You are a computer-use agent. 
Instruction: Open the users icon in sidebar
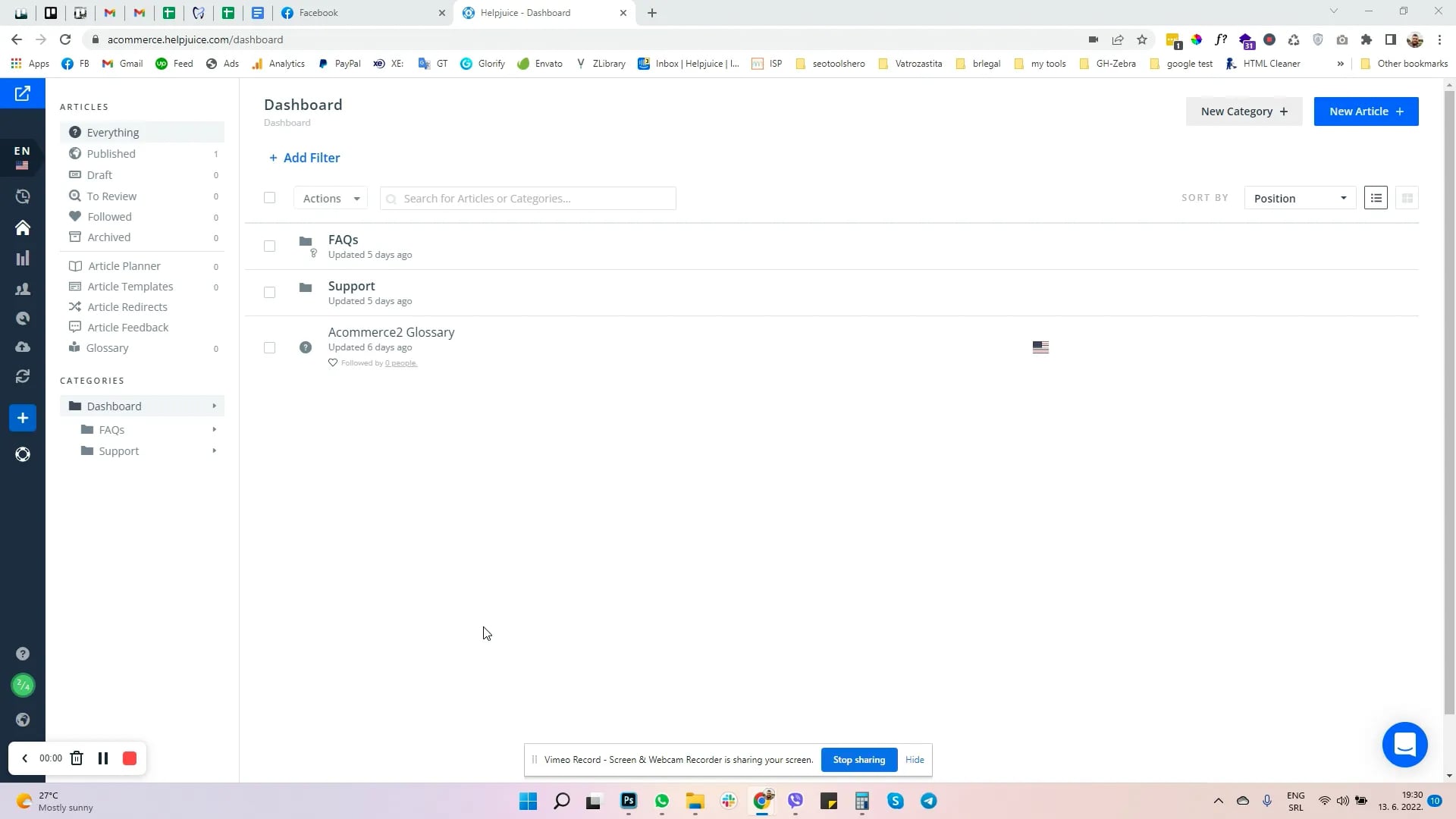(x=23, y=289)
